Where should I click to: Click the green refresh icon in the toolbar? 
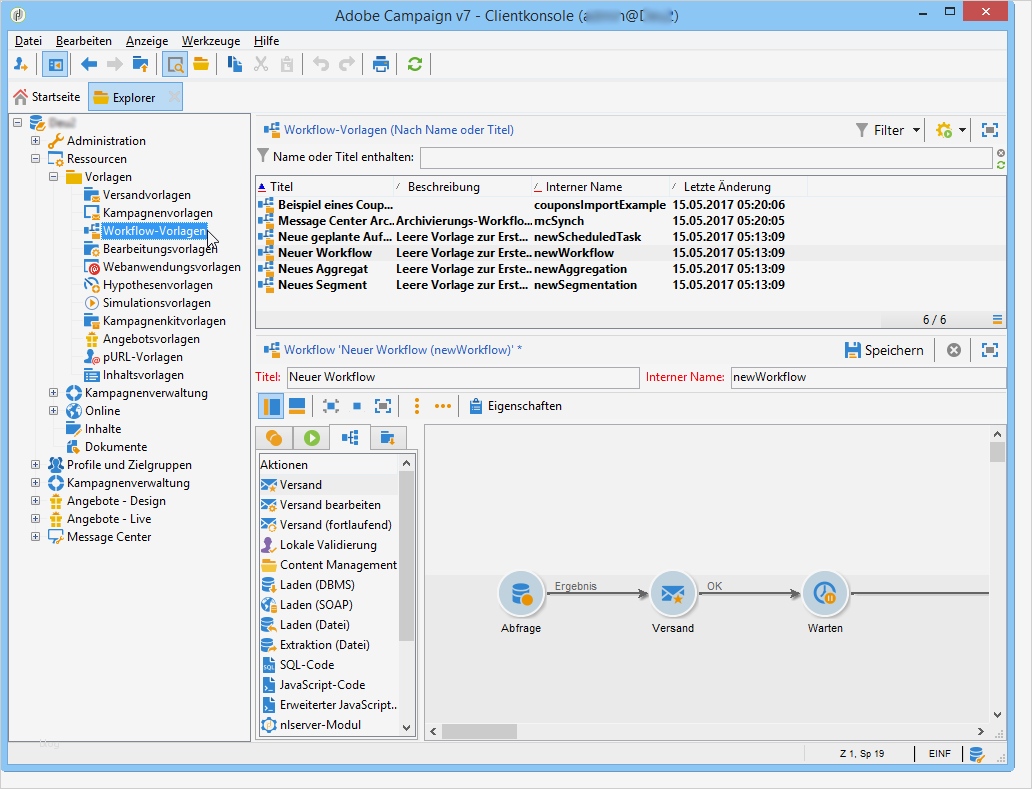point(414,64)
